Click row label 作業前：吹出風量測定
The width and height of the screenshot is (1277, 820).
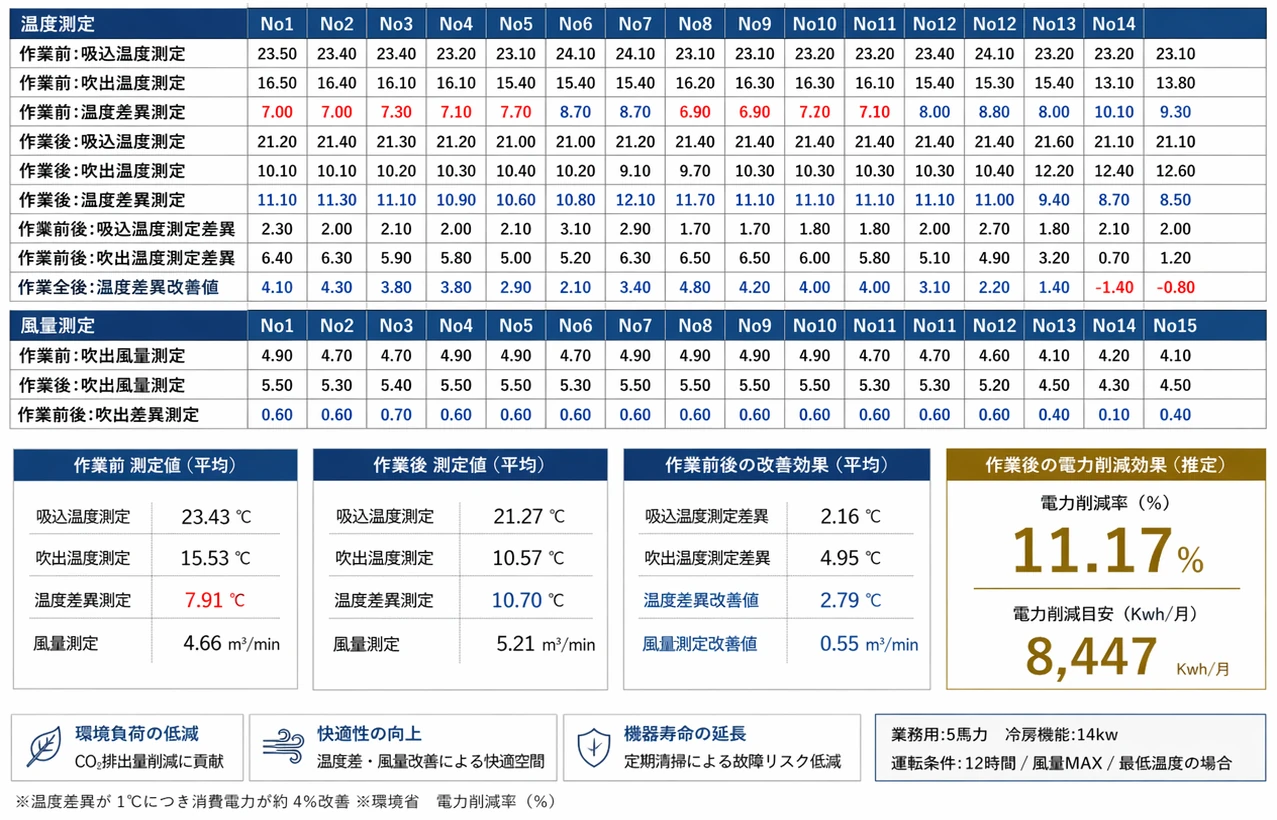click(x=103, y=356)
